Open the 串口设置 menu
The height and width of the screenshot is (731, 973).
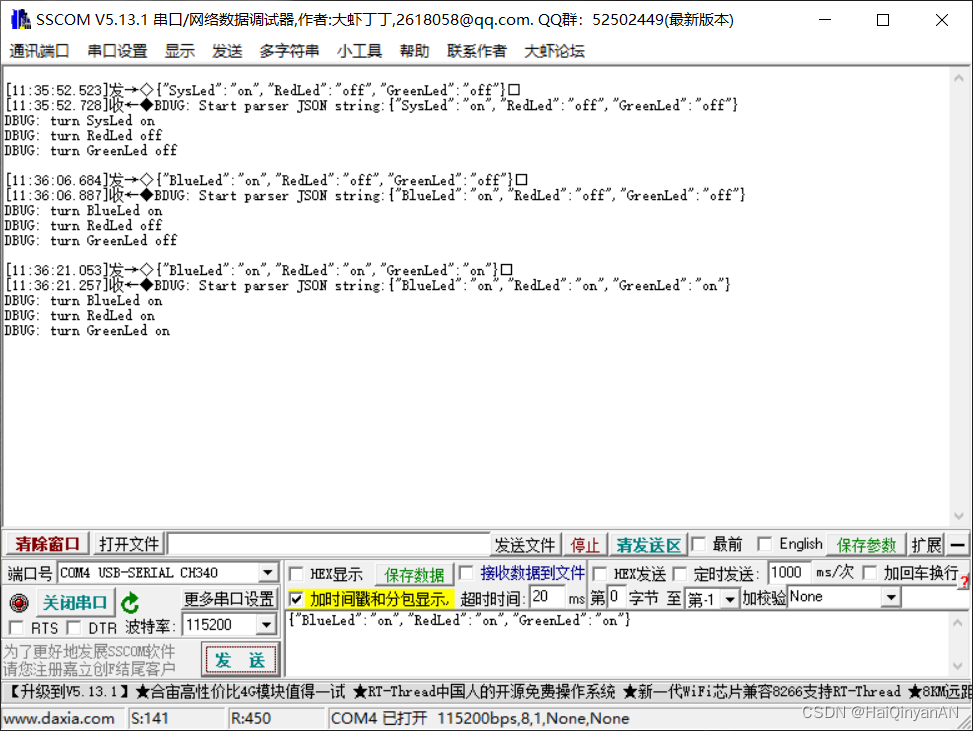(x=116, y=51)
